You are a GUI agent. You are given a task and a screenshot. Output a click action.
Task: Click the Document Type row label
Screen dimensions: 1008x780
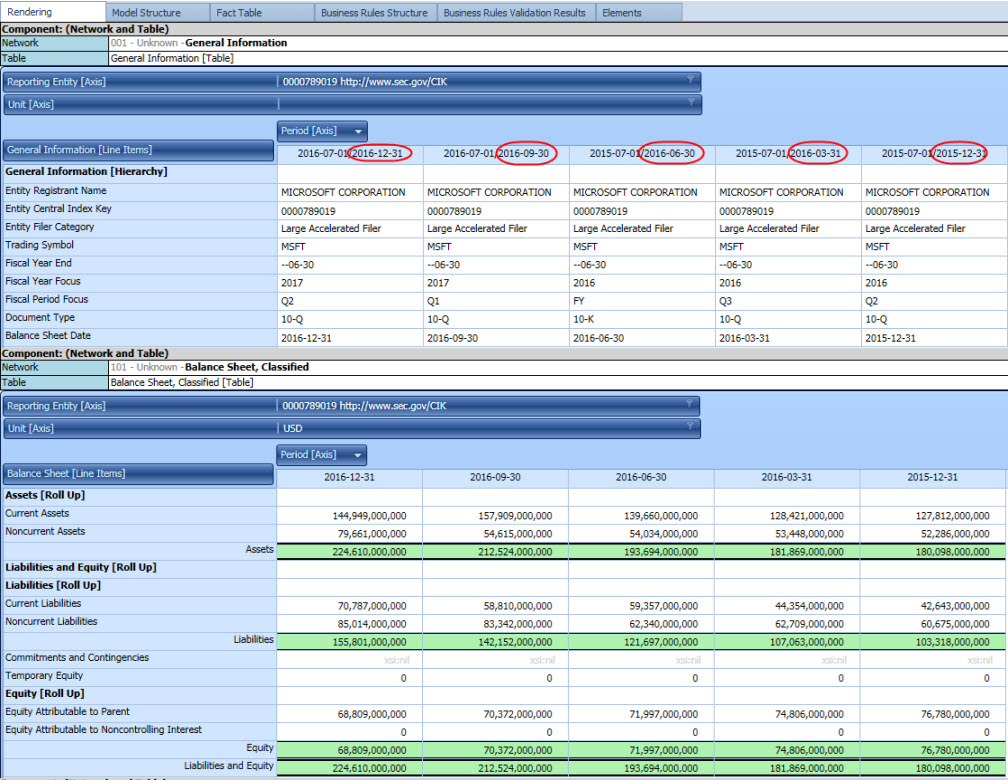[40, 317]
